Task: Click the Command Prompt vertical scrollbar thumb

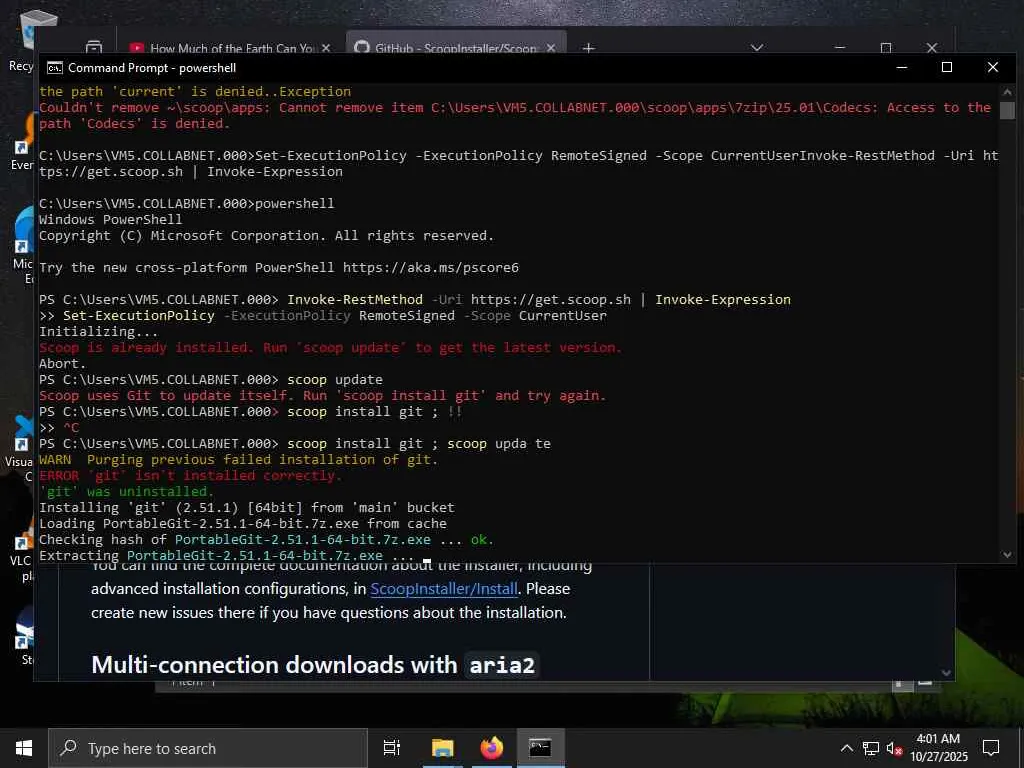Action: 1007,110
